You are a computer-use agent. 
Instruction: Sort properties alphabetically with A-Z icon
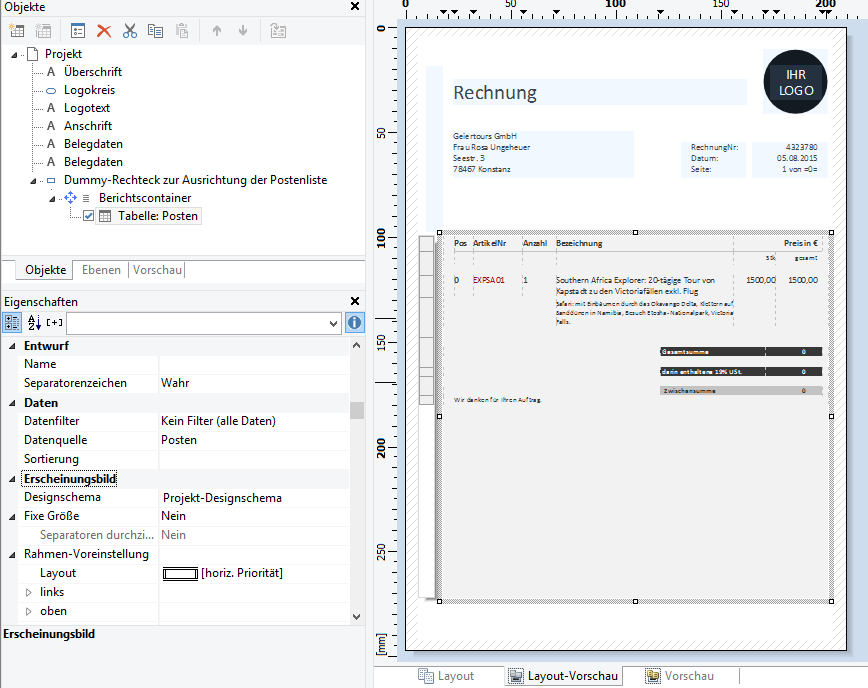[33, 323]
